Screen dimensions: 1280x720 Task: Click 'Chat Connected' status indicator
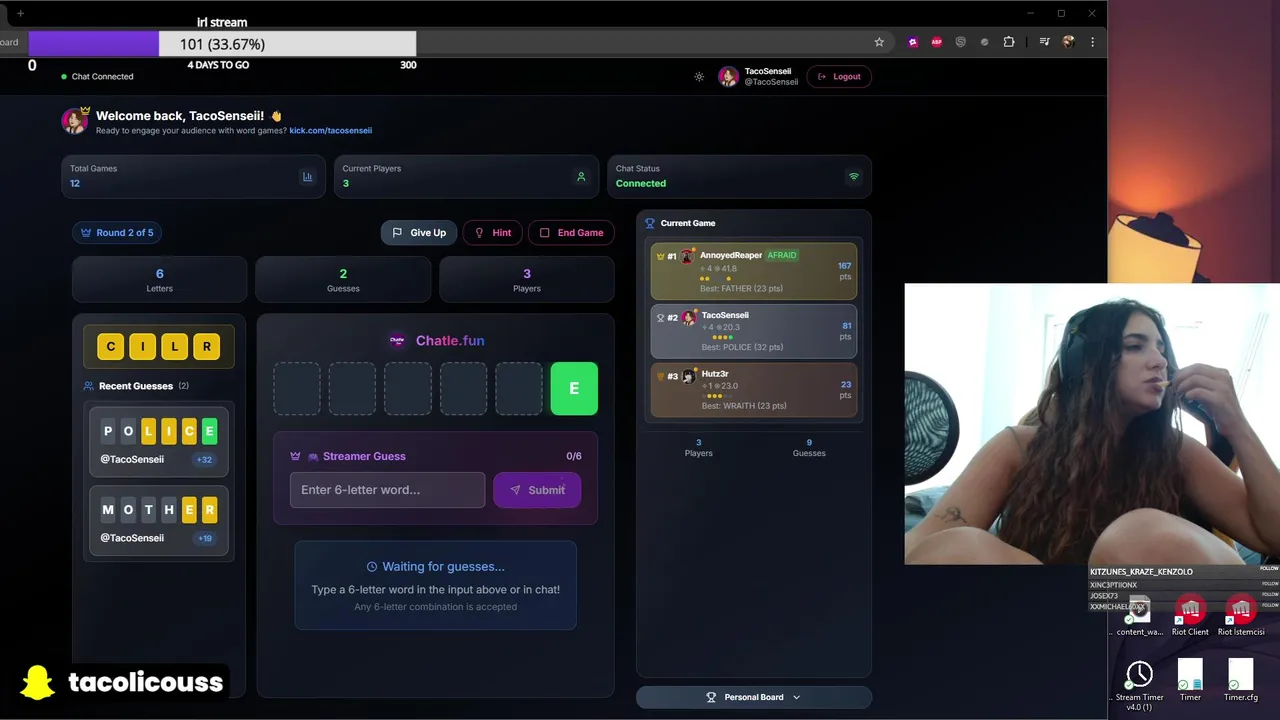pos(97,77)
